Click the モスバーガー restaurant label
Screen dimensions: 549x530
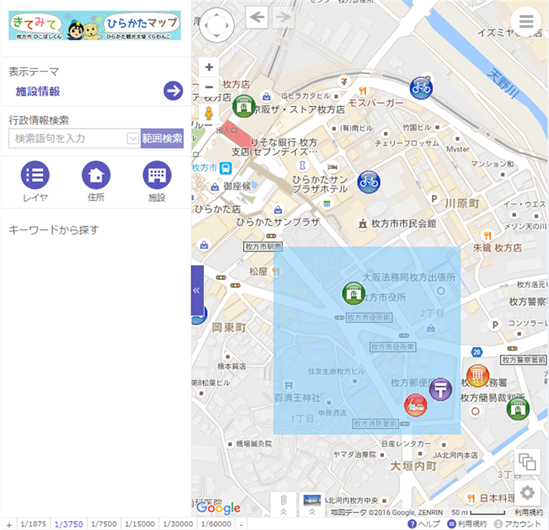click(376, 103)
